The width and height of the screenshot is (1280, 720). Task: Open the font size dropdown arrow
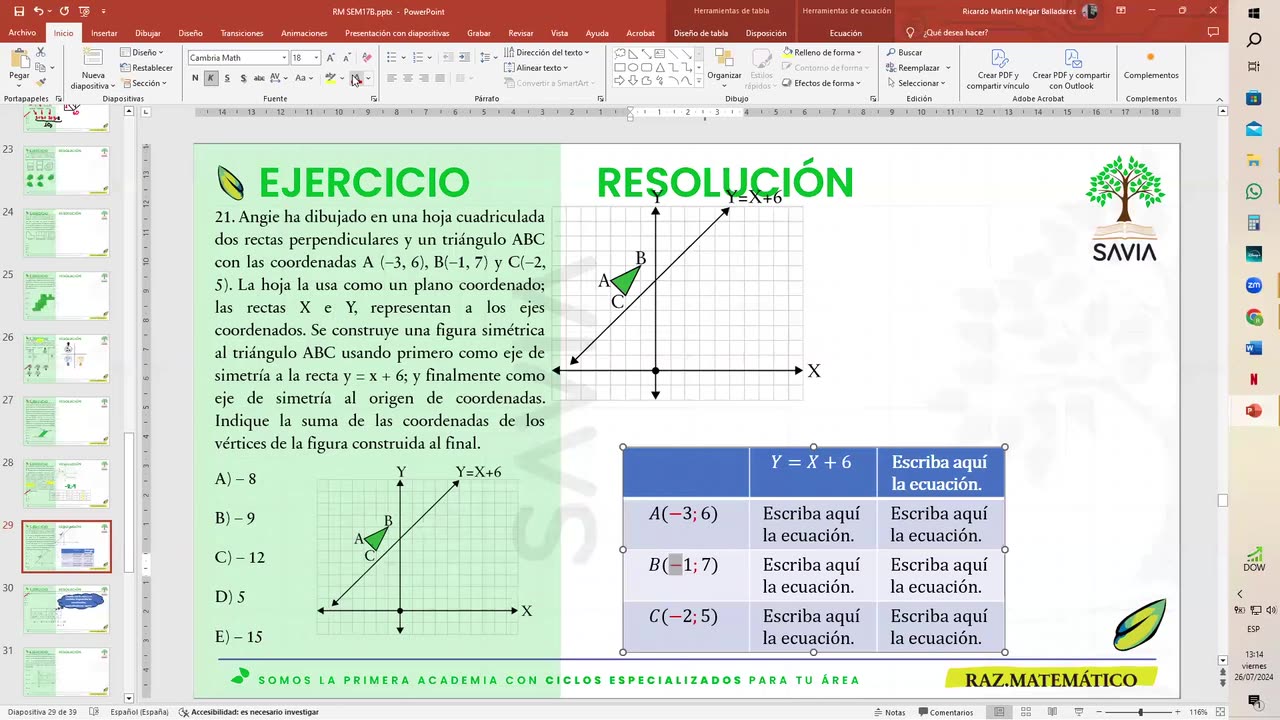point(317,58)
